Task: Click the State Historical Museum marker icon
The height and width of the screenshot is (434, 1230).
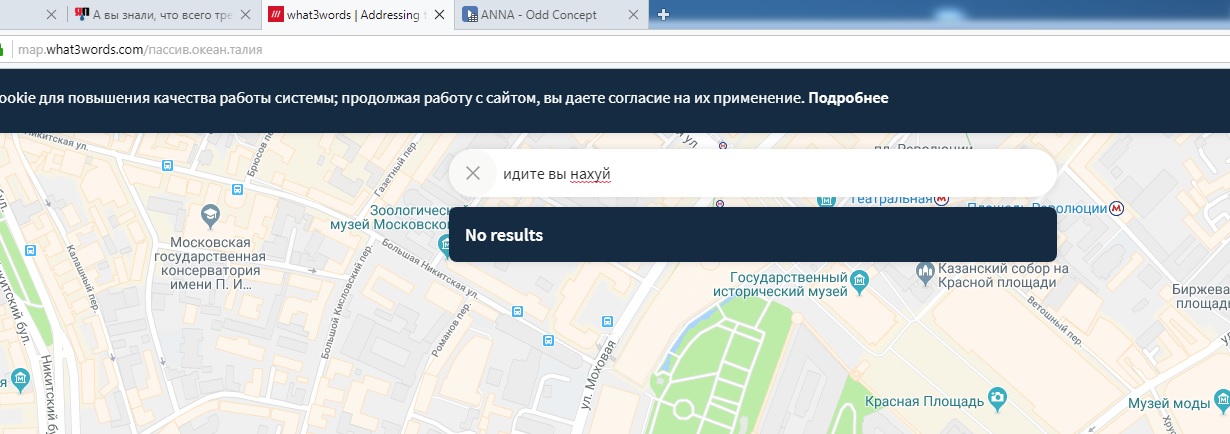Action: tap(859, 283)
